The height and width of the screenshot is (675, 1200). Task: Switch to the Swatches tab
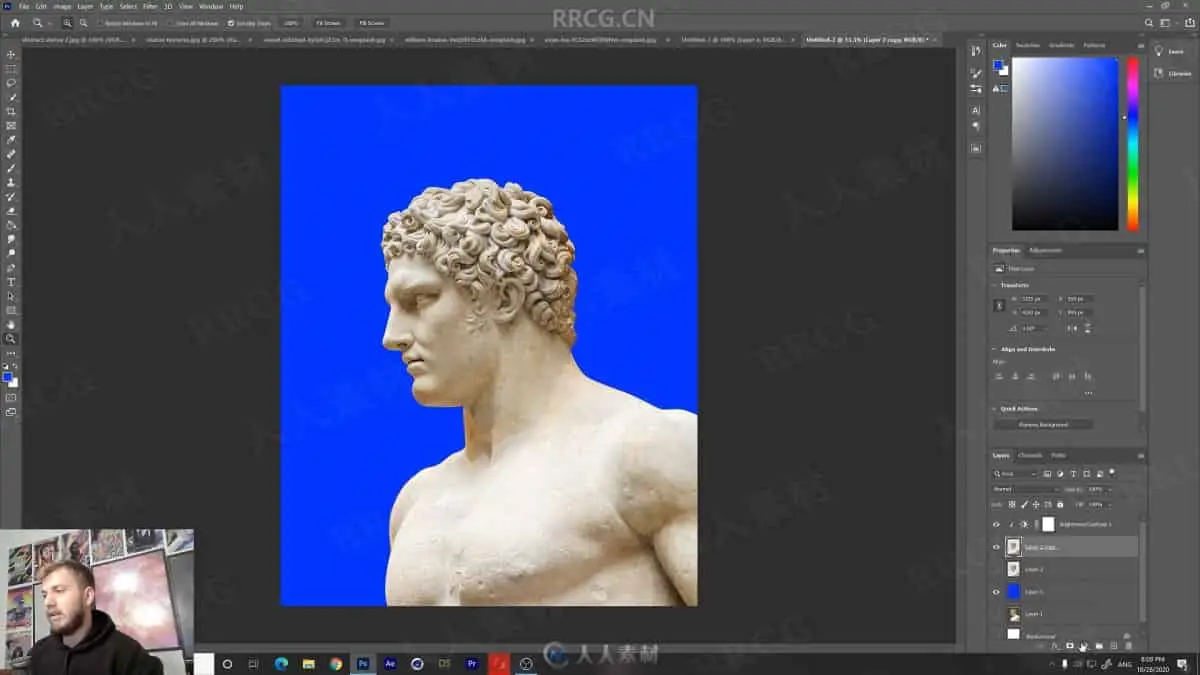pos(1028,45)
